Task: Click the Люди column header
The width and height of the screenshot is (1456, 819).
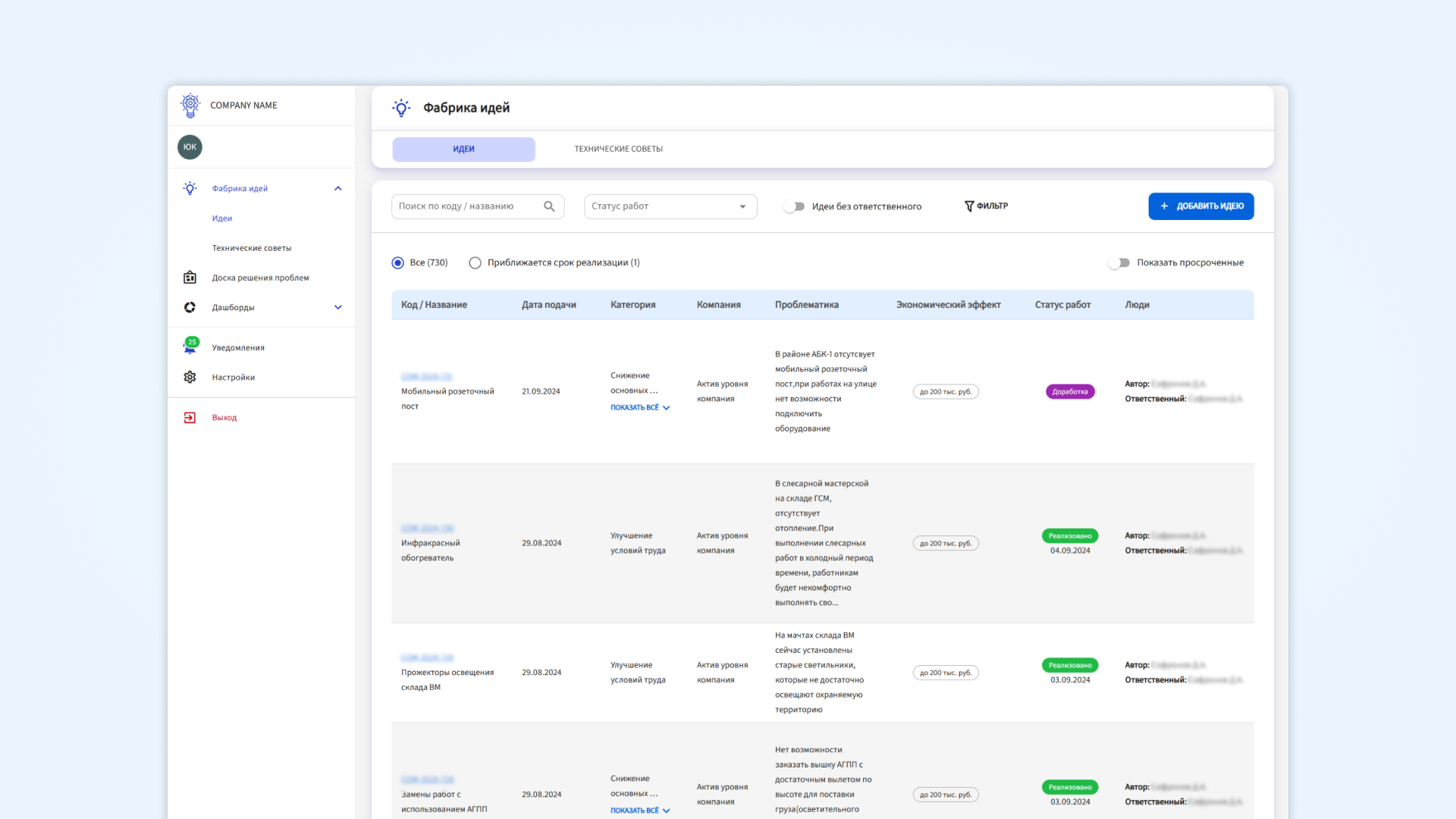Action: [1137, 305]
